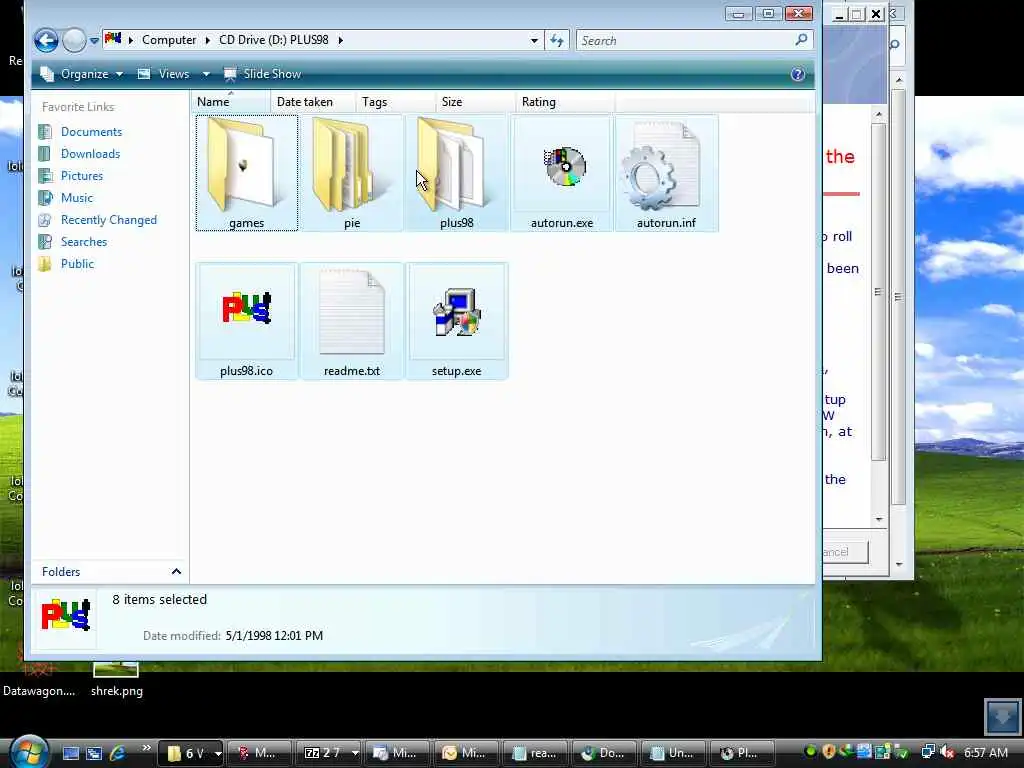Click the Views button
This screenshot has height=768, width=1024.
point(163,74)
